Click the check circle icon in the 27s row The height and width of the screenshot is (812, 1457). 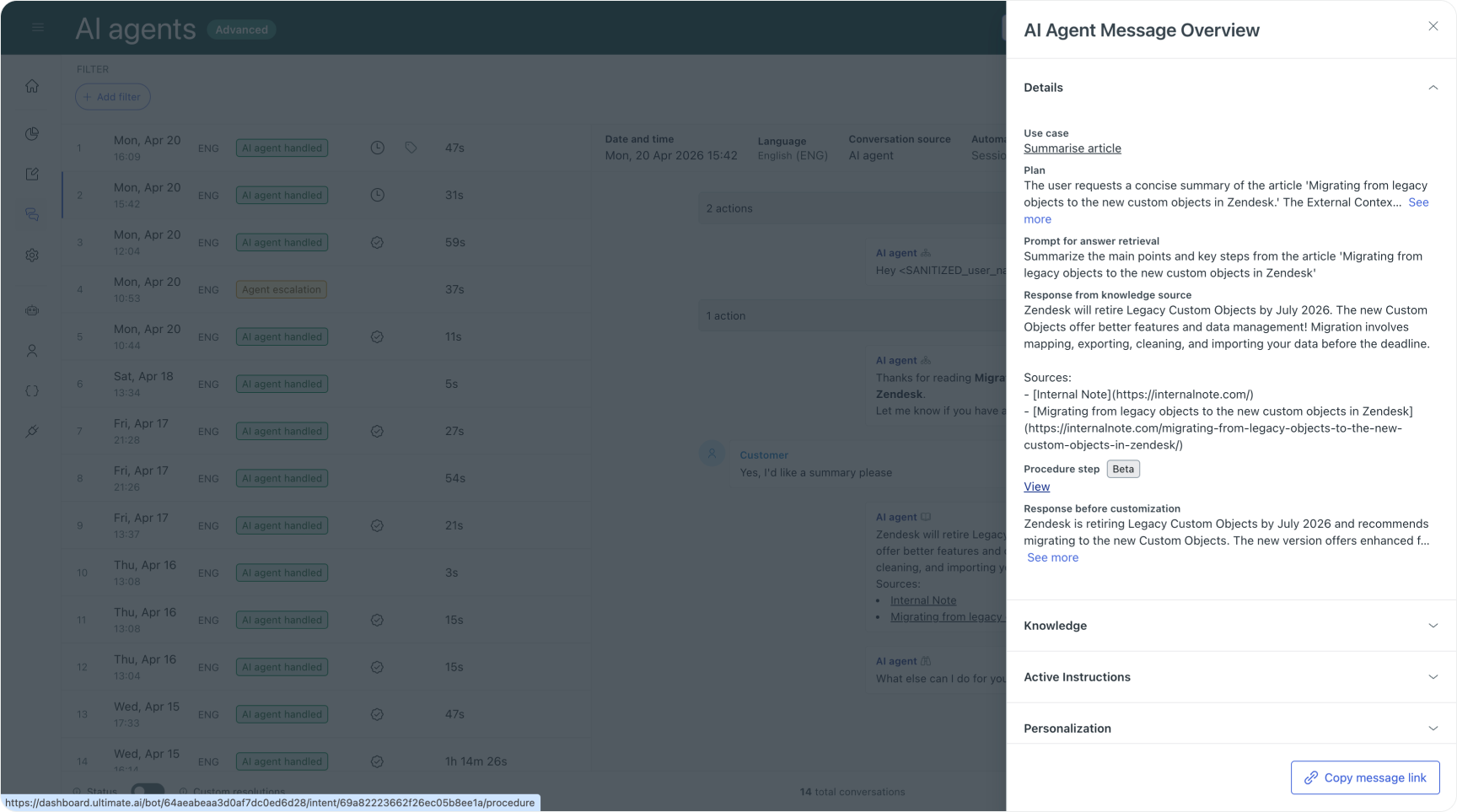click(378, 431)
